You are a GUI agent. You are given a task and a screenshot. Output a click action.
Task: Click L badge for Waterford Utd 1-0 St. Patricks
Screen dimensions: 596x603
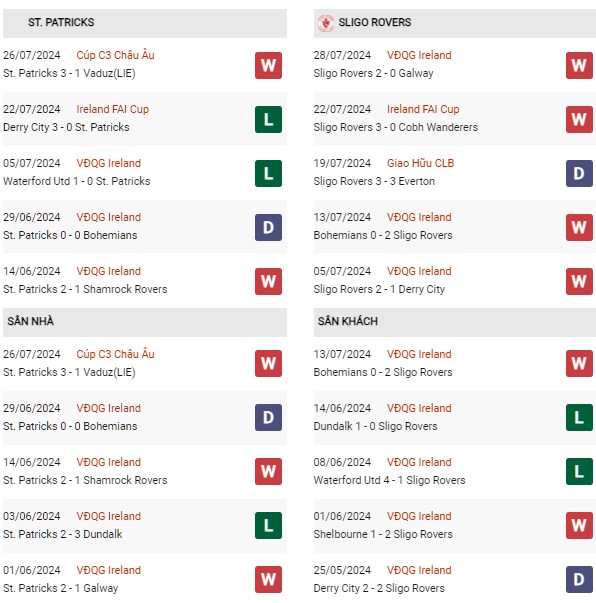pyautogui.click(x=268, y=173)
